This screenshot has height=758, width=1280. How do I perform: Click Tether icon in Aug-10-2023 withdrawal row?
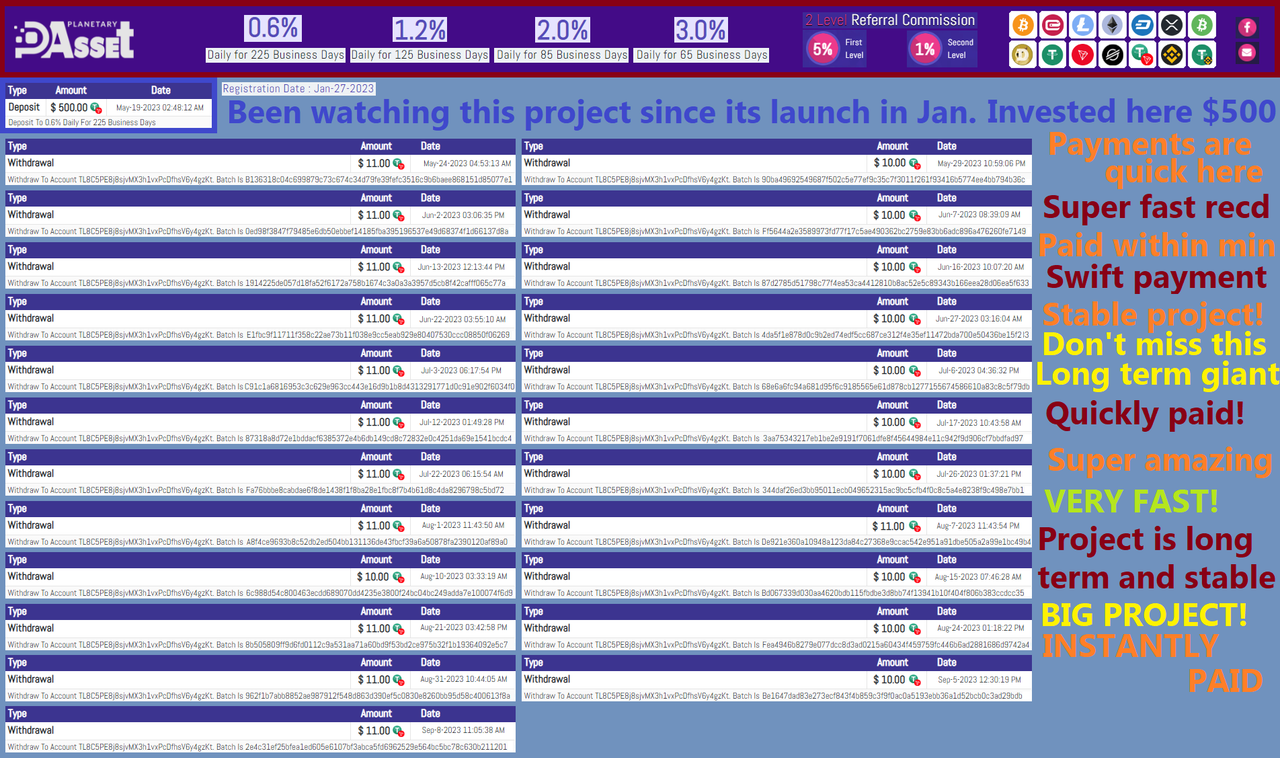[398, 577]
